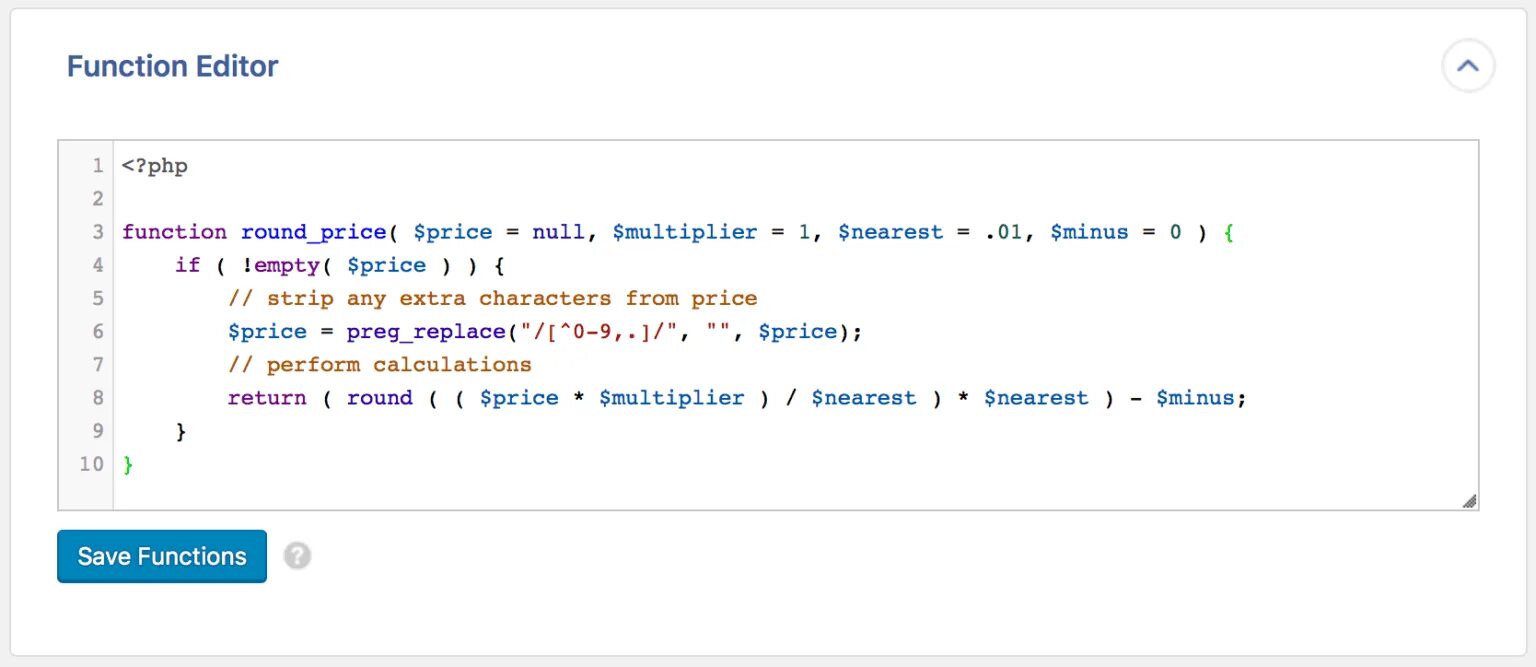
Task: Click the opening green brace on line 3
Action: [x=1229, y=232]
